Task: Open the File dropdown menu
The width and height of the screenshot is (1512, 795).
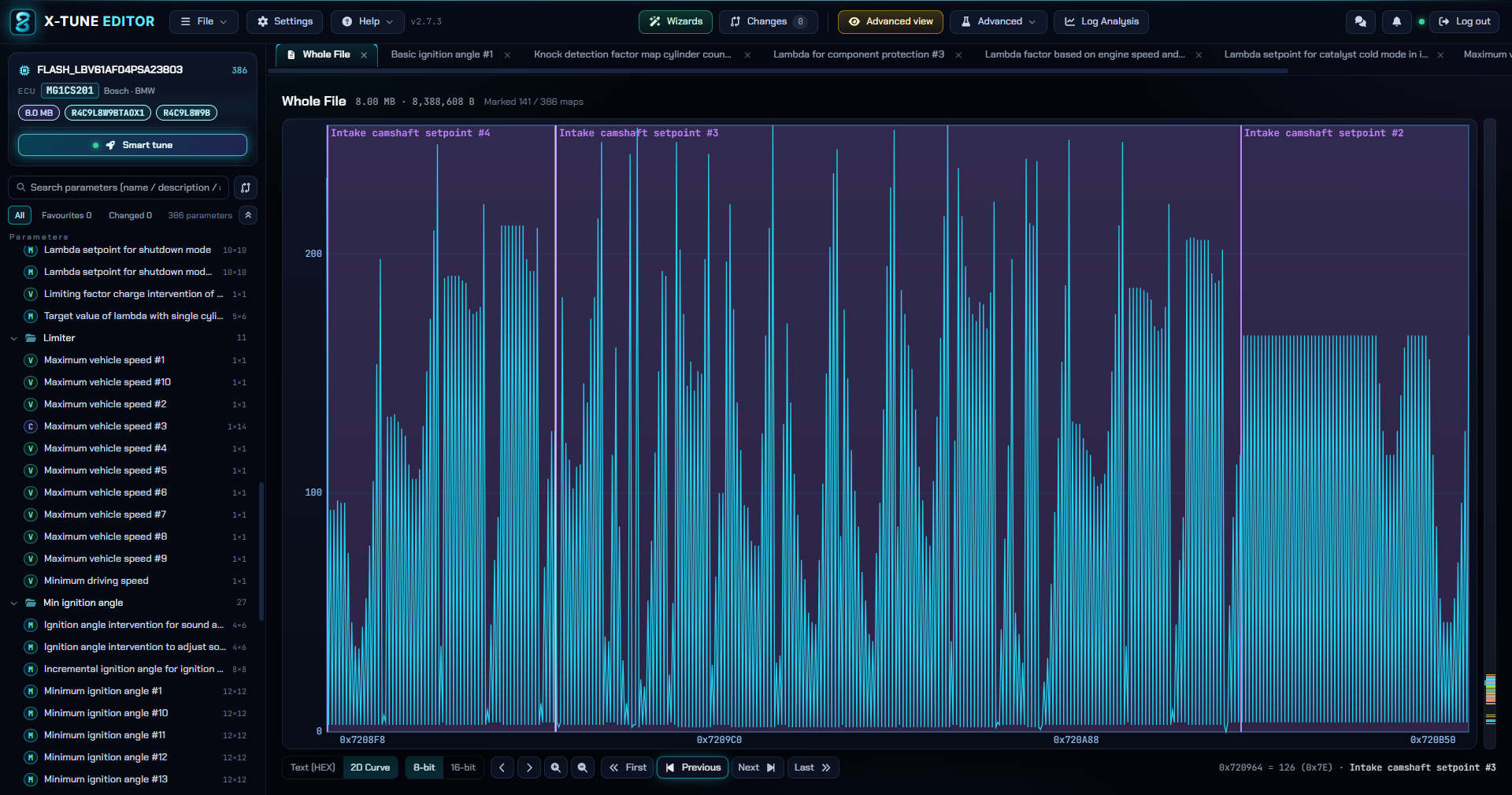Action: click(203, 21)
